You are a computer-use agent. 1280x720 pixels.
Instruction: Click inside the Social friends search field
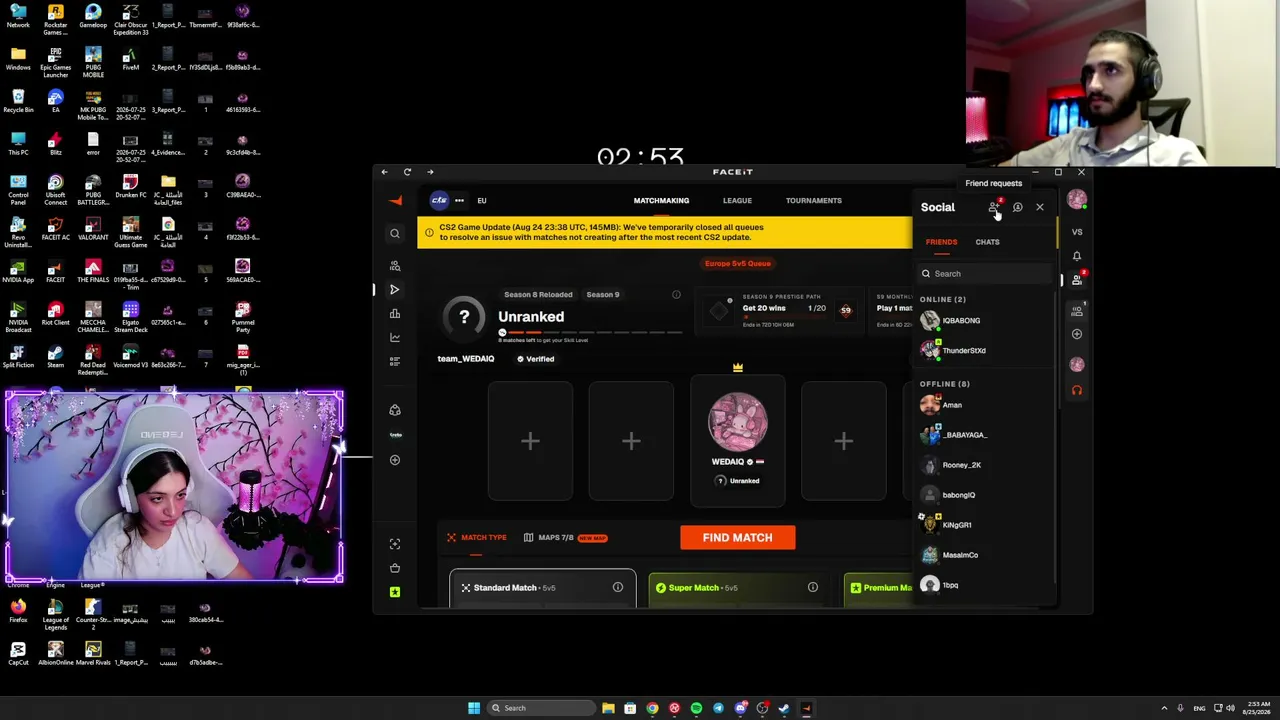tap(986, 274)
